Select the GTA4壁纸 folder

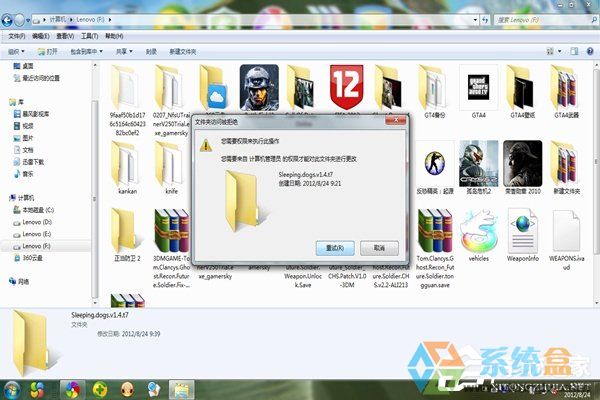click(523, 92)
